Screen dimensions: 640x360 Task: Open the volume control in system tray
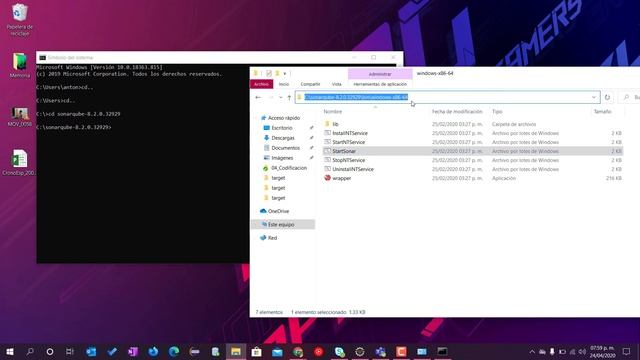point(582,351)
